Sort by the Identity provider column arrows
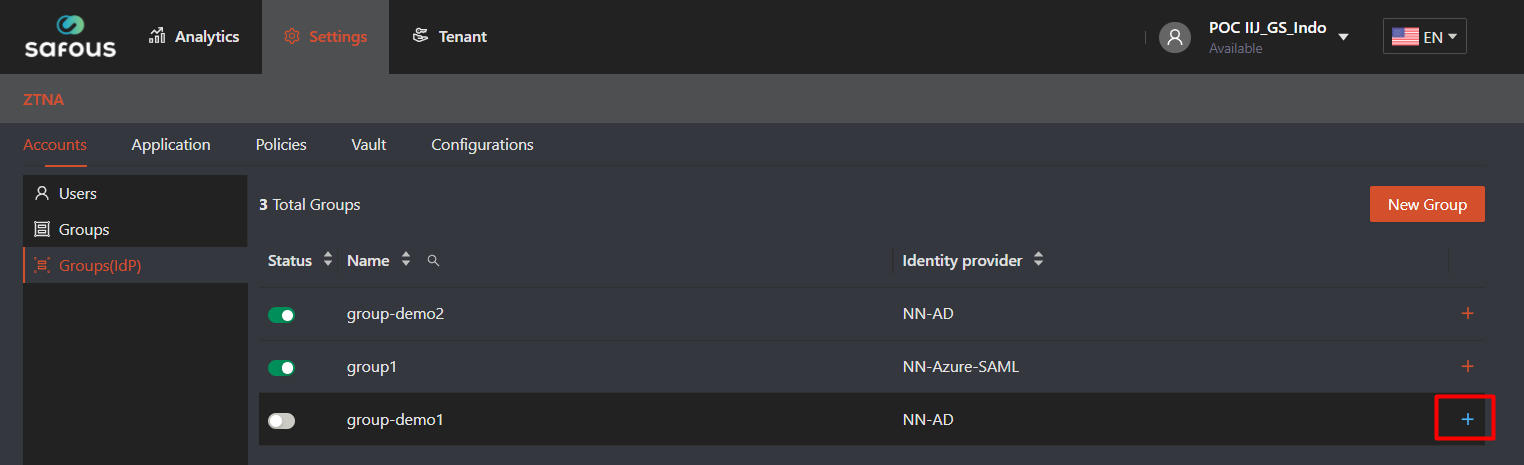 pyautogui.click(x=1038, y=260)
